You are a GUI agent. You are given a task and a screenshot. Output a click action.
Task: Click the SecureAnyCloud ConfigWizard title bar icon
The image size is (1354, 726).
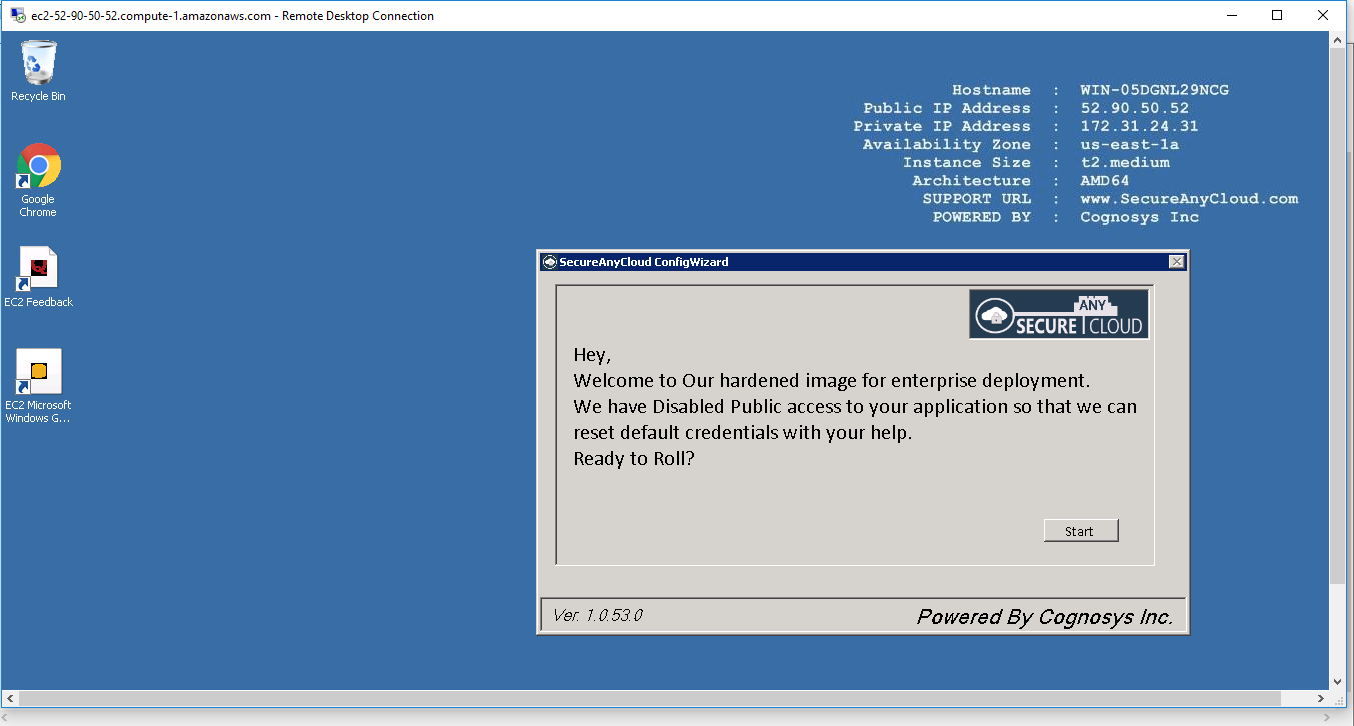(549, 262)
